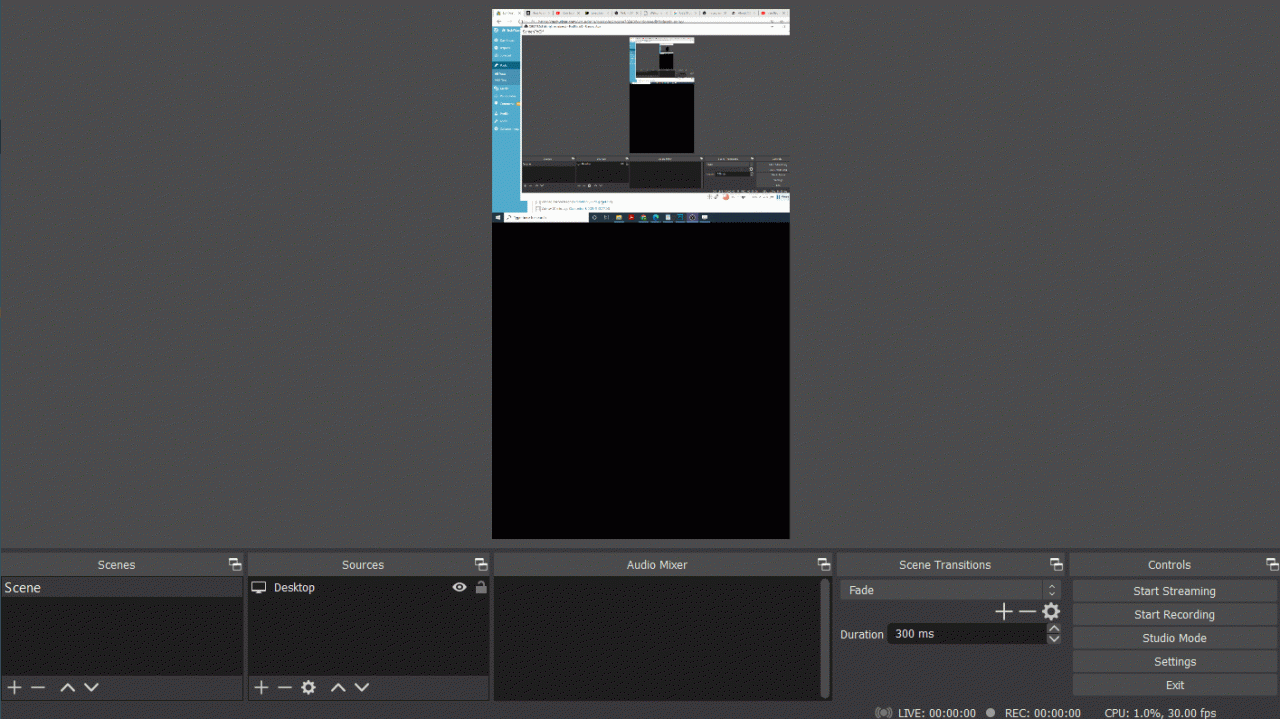Click the REC: 00:00:00 status text

pos(1042,713)
